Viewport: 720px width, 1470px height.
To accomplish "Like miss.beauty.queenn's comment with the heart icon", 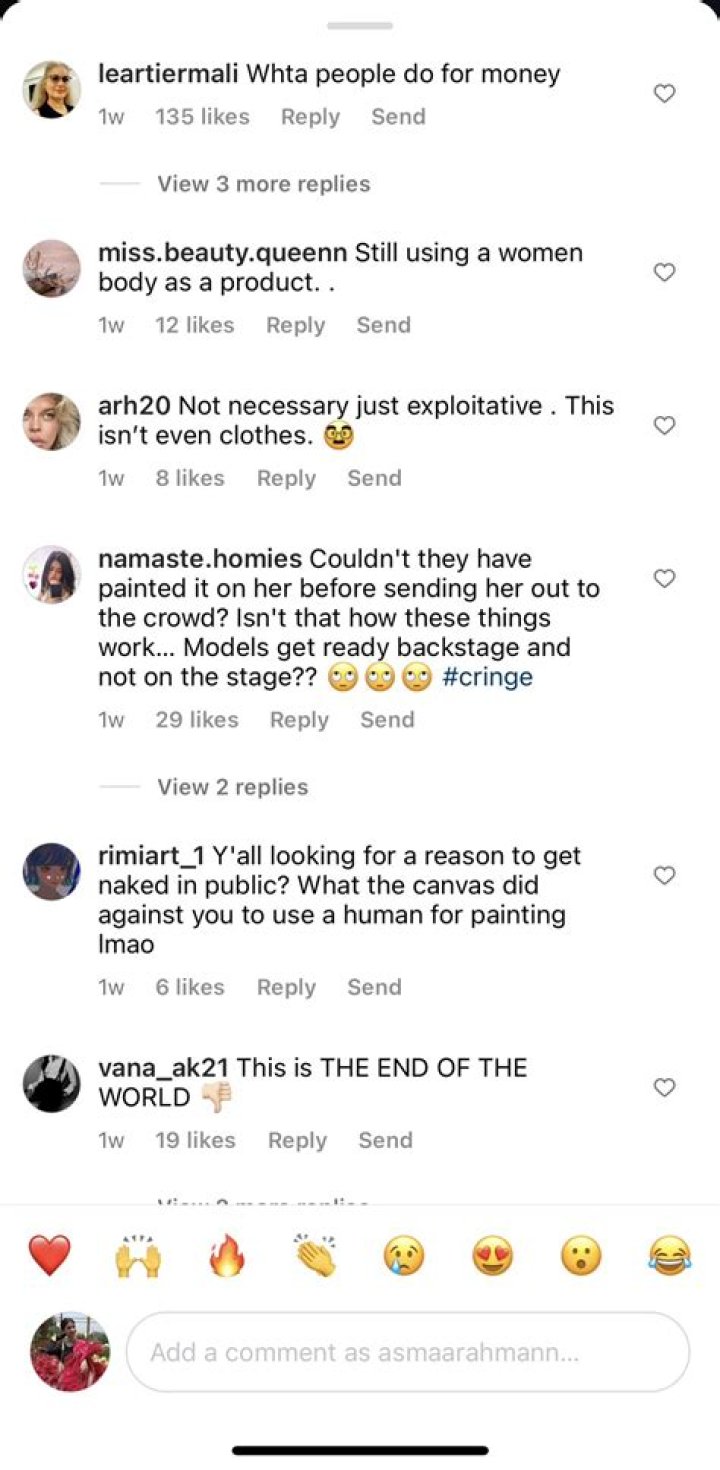I will (664, 272).
